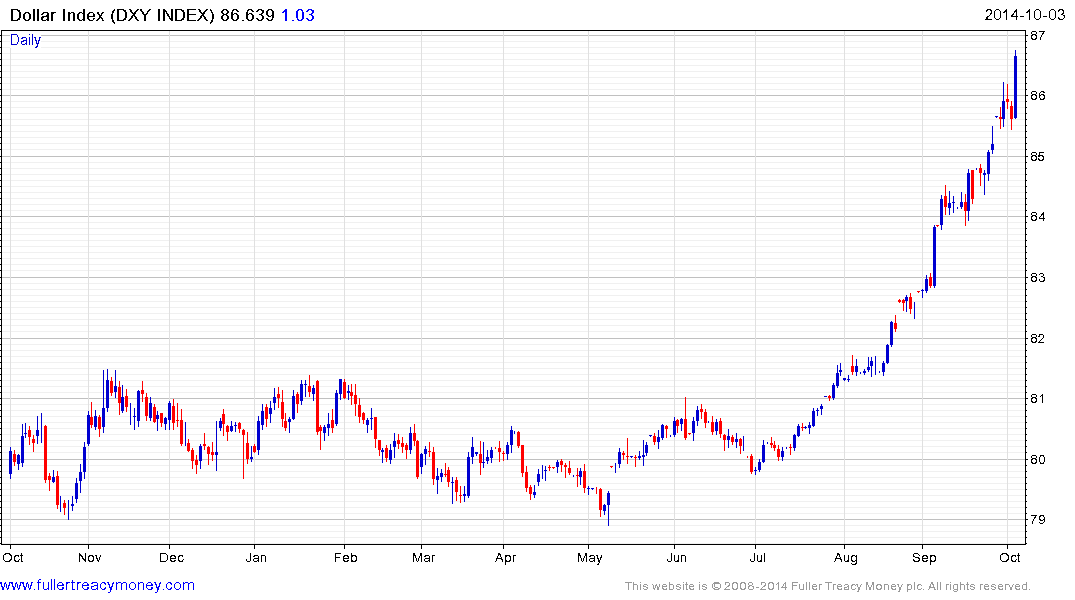Click the 79 price axis label
1075x600 pixels.
[1037, 519]
